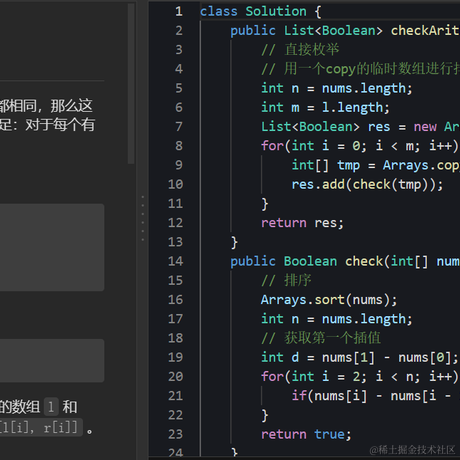Click the '// 获取第一个插值' comment
460x460 pixels.
pos(321,338)
